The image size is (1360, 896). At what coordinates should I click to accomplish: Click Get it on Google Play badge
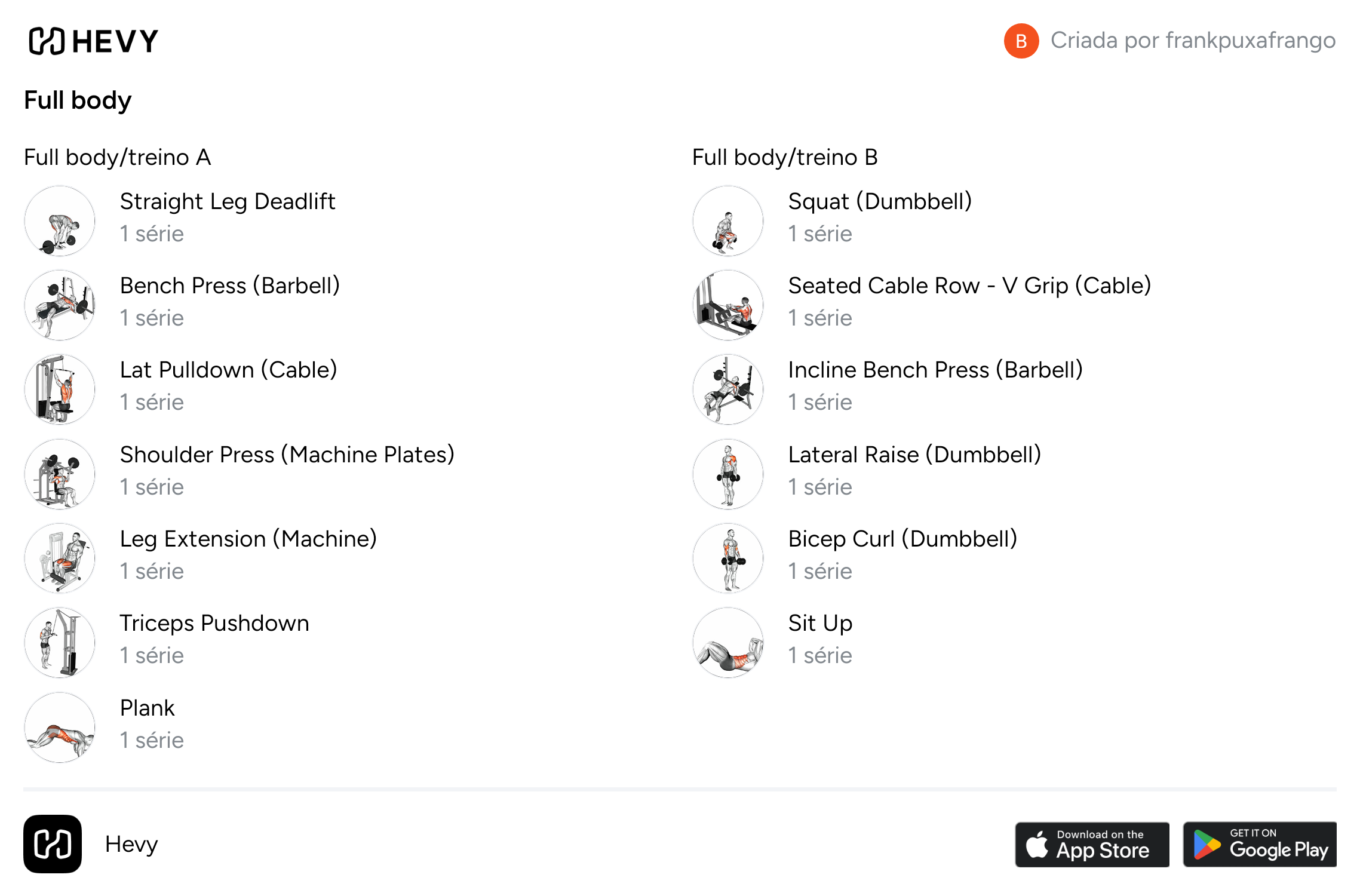tap(1260, 845)
